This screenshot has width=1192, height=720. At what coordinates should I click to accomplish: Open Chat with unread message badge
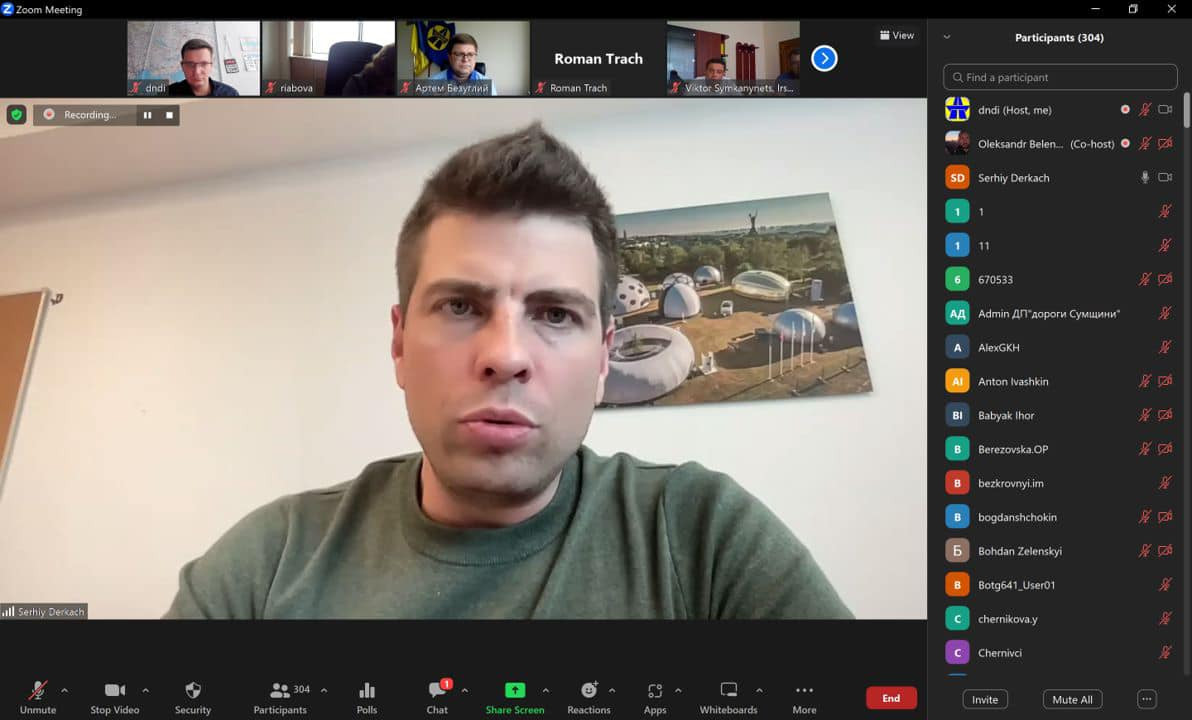[x=437, y=691]
